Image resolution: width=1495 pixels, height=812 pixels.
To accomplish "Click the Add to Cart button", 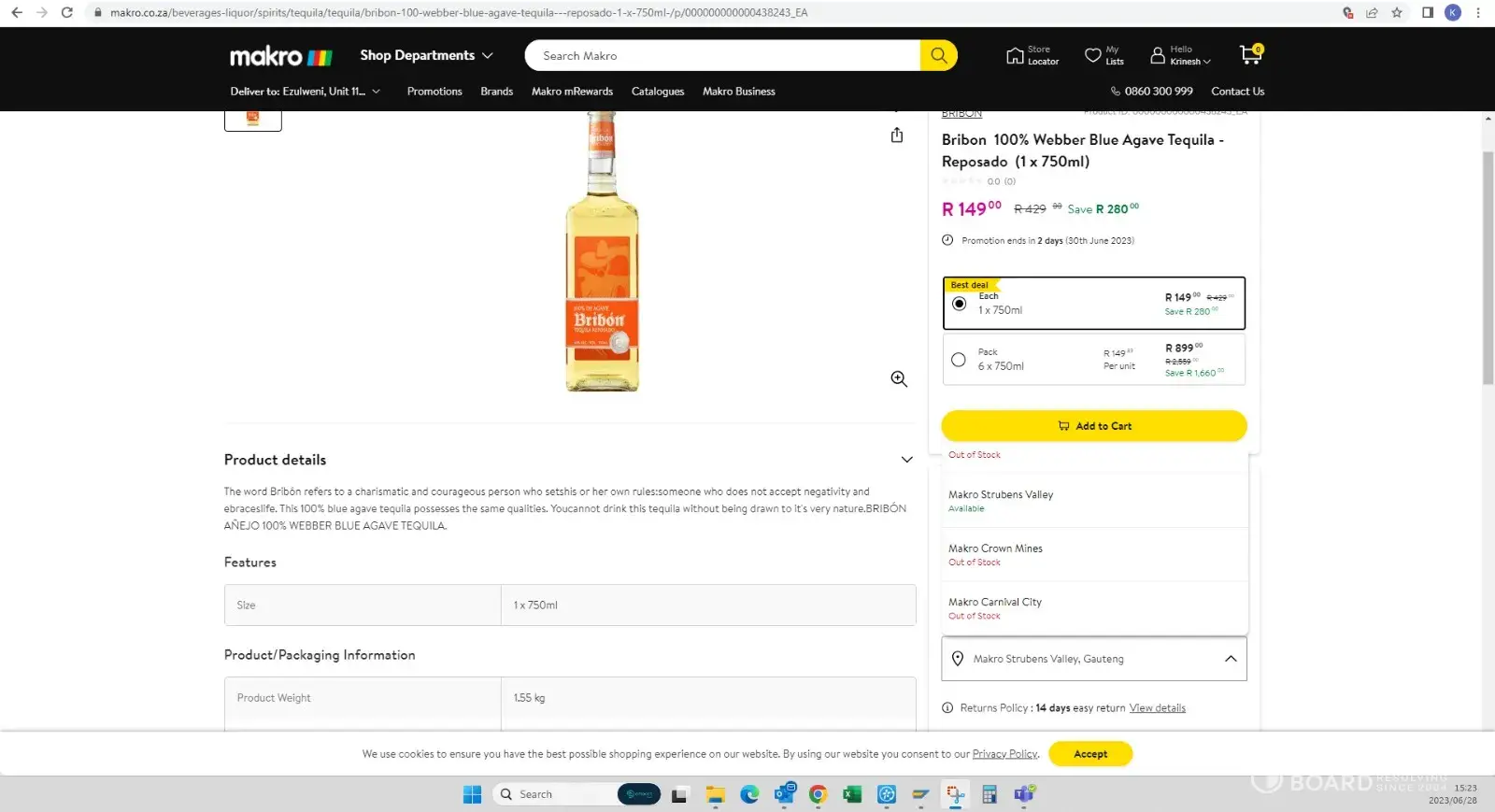I will coord(1093,426).
